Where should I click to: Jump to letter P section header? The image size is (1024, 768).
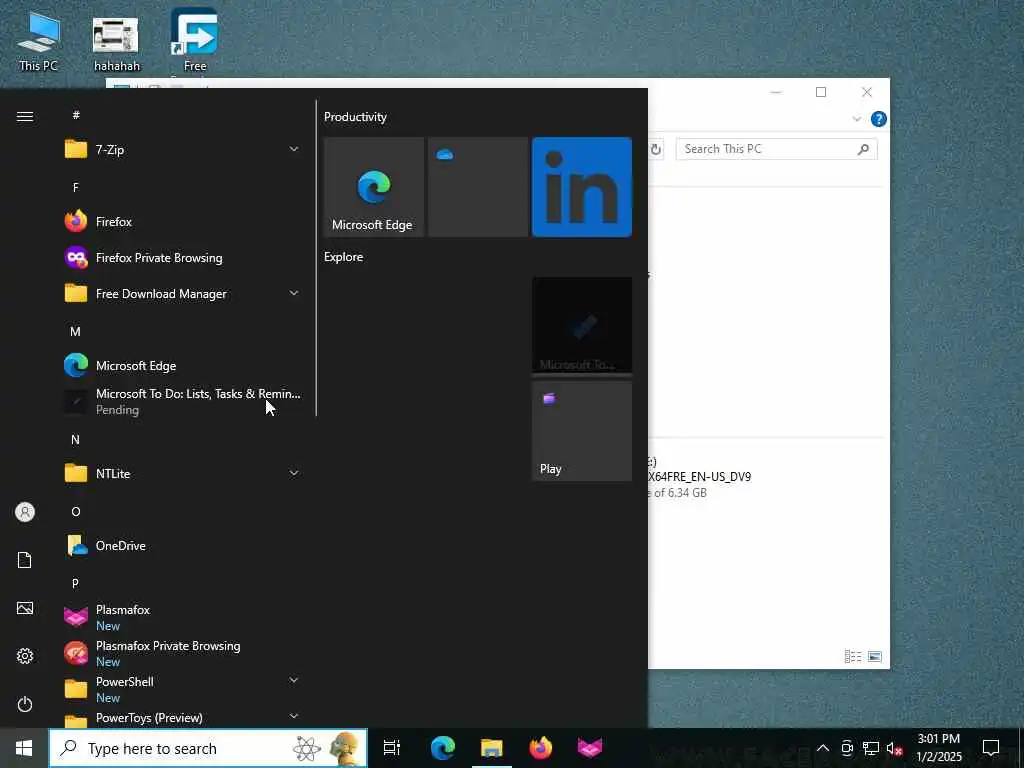click(x=76, y=583)
